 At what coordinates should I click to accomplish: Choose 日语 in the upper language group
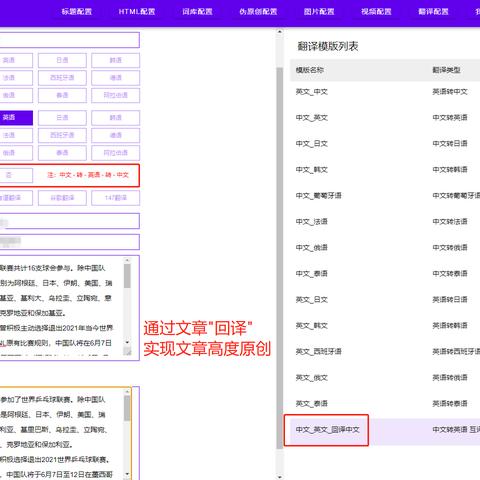point(62,60)
